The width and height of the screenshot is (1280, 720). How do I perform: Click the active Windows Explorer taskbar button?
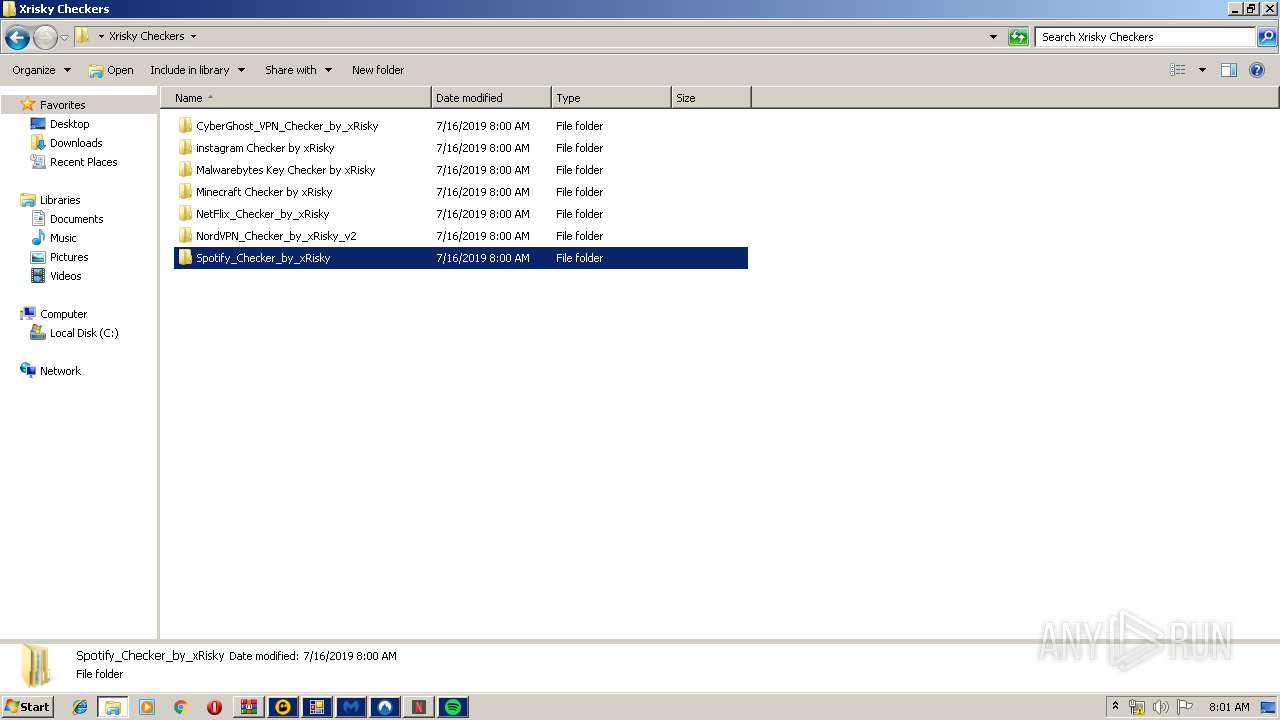(x=113, y=707)
